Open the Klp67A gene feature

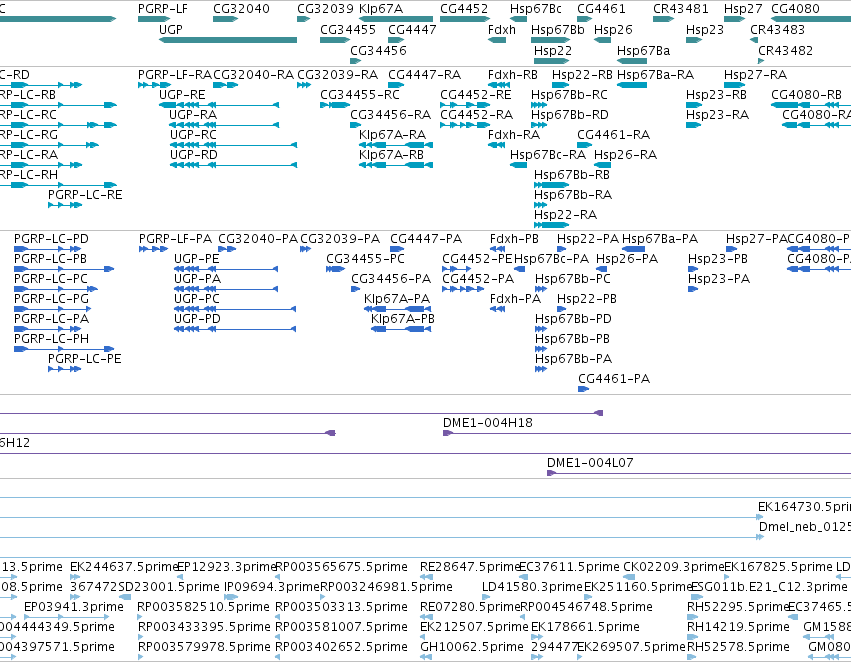click(396, 19)
